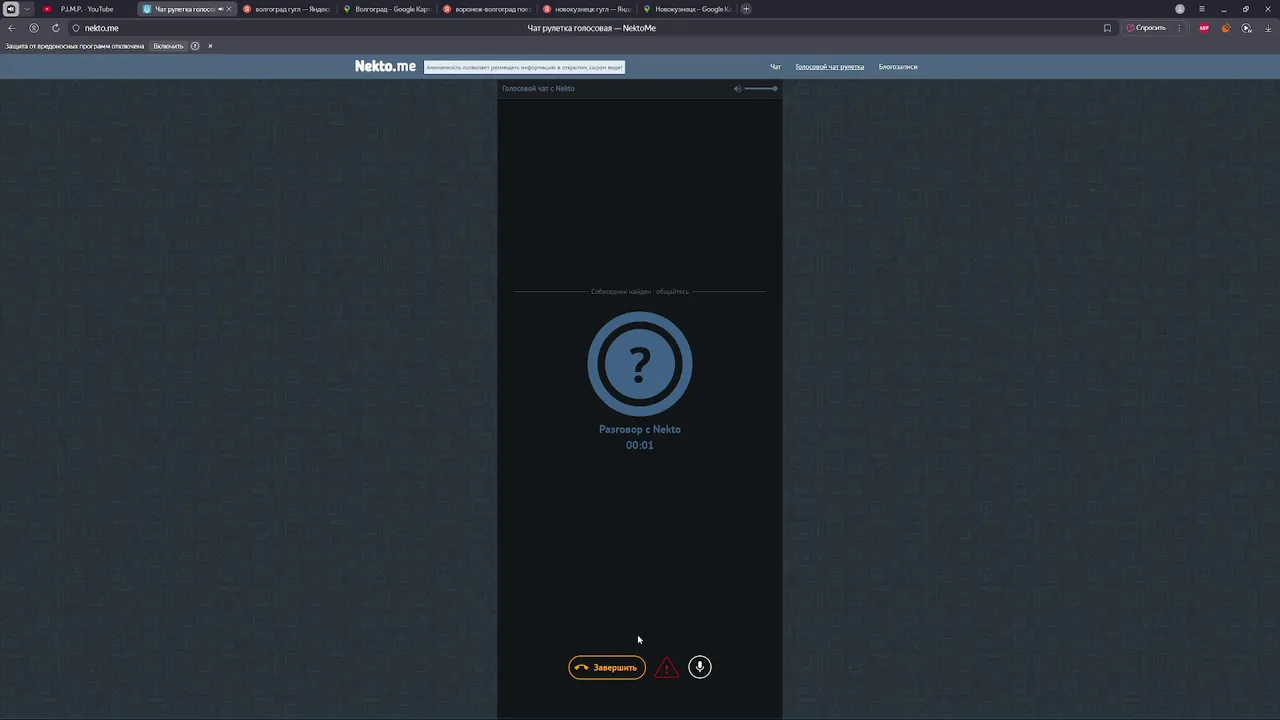Click the sidebar panel toggle icon top-left
Screen dimensions: 1280x720
[11, 9]
